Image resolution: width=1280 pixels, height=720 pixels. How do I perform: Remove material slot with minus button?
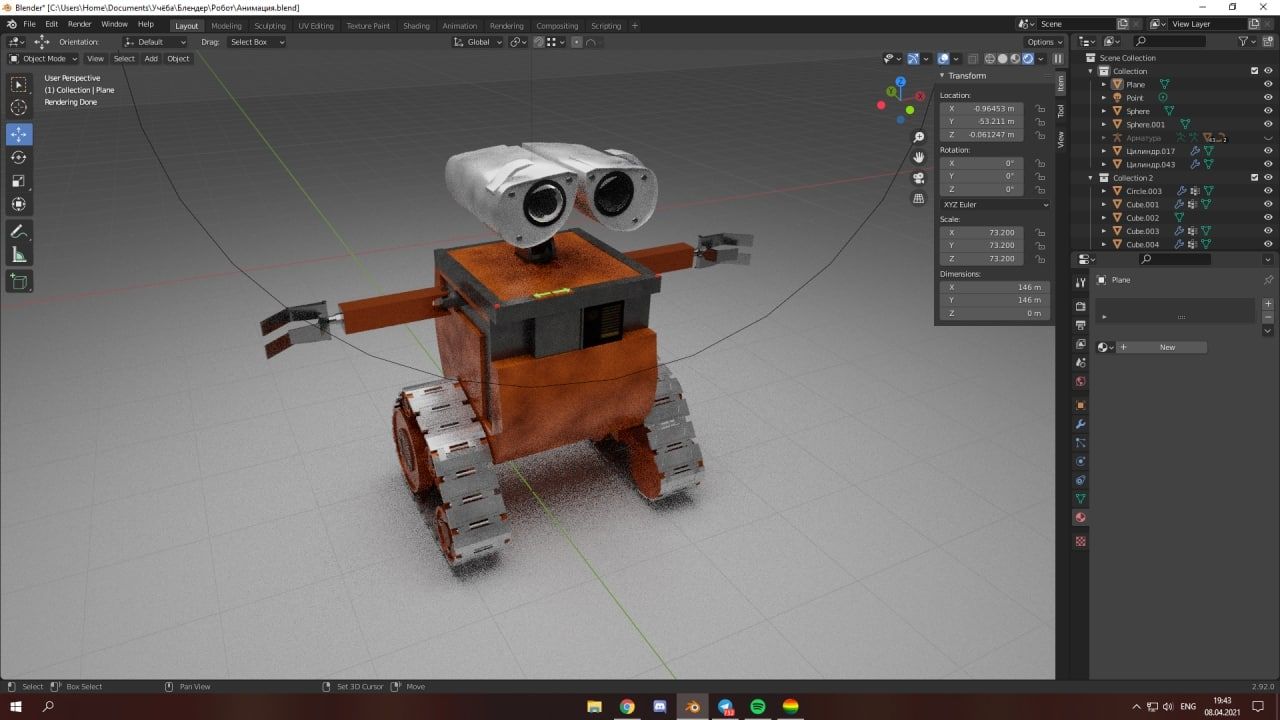tap(1268, 317)
